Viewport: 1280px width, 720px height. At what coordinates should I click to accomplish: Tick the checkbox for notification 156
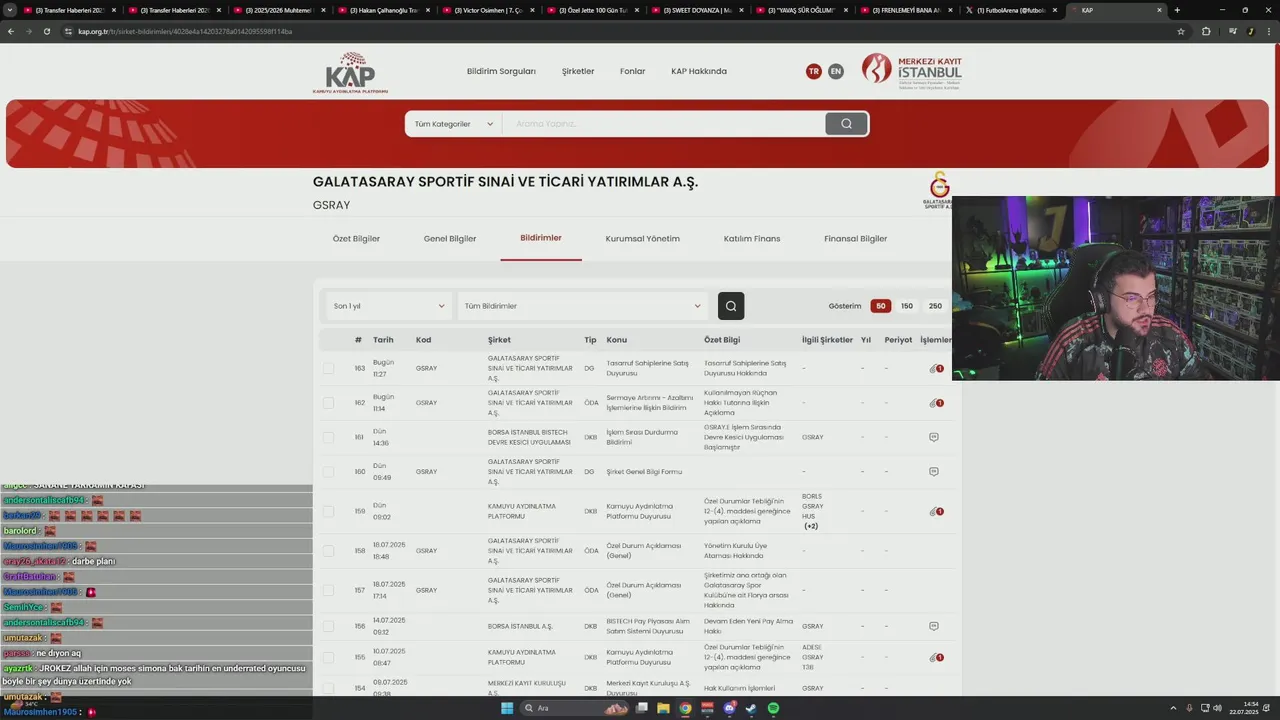click(x=328, y=626)
